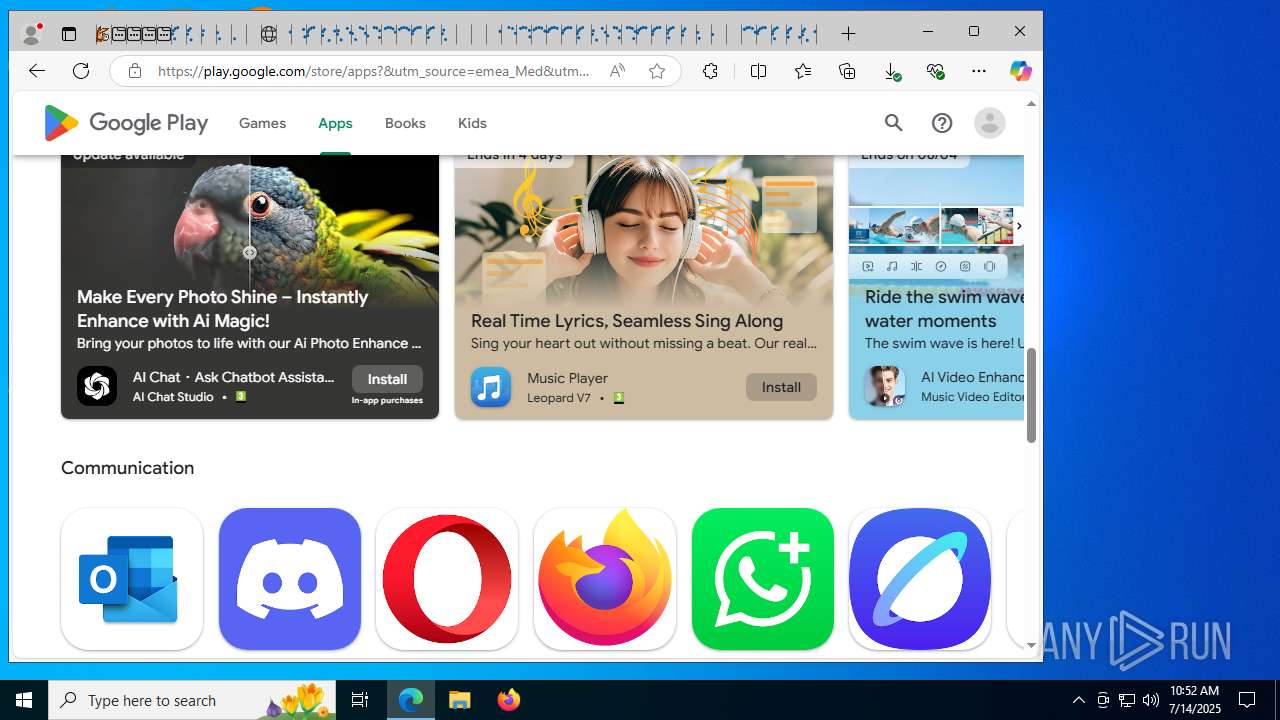Open the taskbar clock and calendar
This screenshot has height=720, width=1280.
pos(1195,700)
